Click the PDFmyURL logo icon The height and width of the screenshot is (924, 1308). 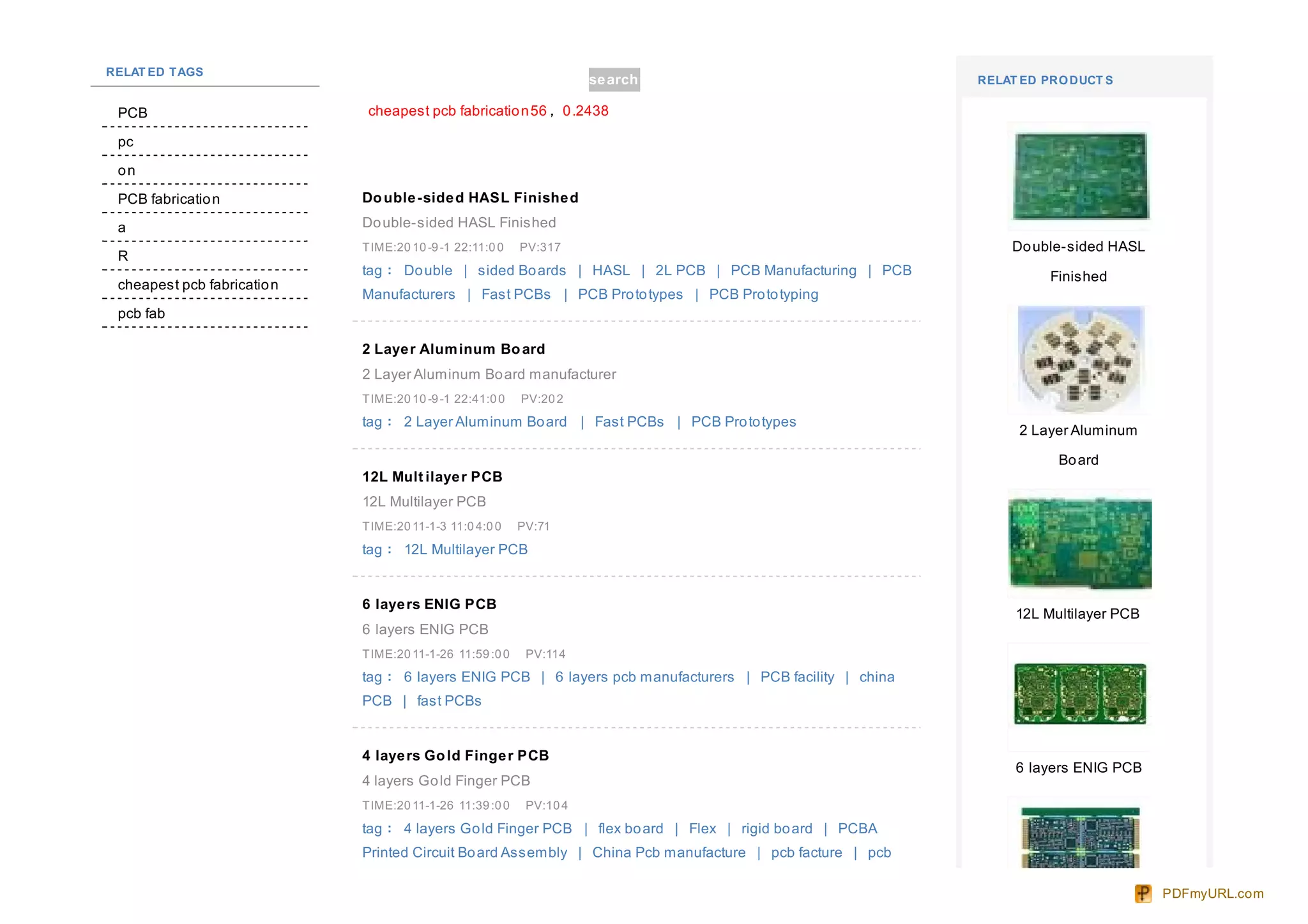click(x=1143, y=893)
